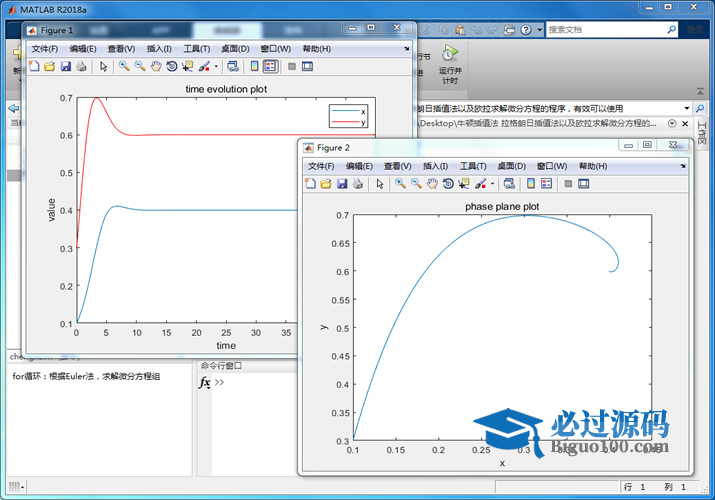The image size is (715, 500).
Task: Click Show Plot Tools icon in Figure 2
Action: coord(584,184)
